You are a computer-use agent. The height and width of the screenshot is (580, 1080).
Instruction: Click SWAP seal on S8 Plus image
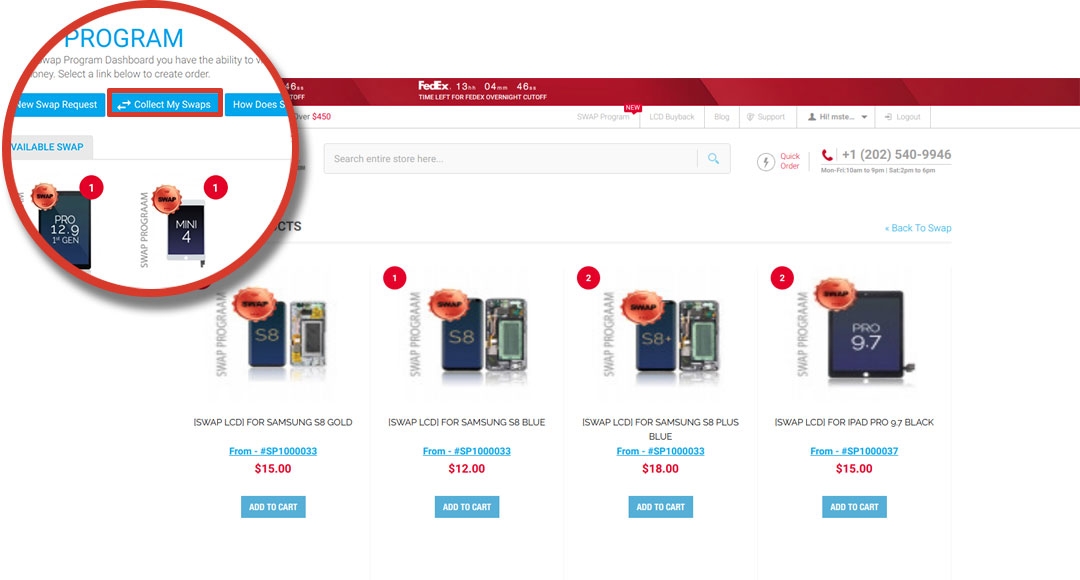point(643,306)
